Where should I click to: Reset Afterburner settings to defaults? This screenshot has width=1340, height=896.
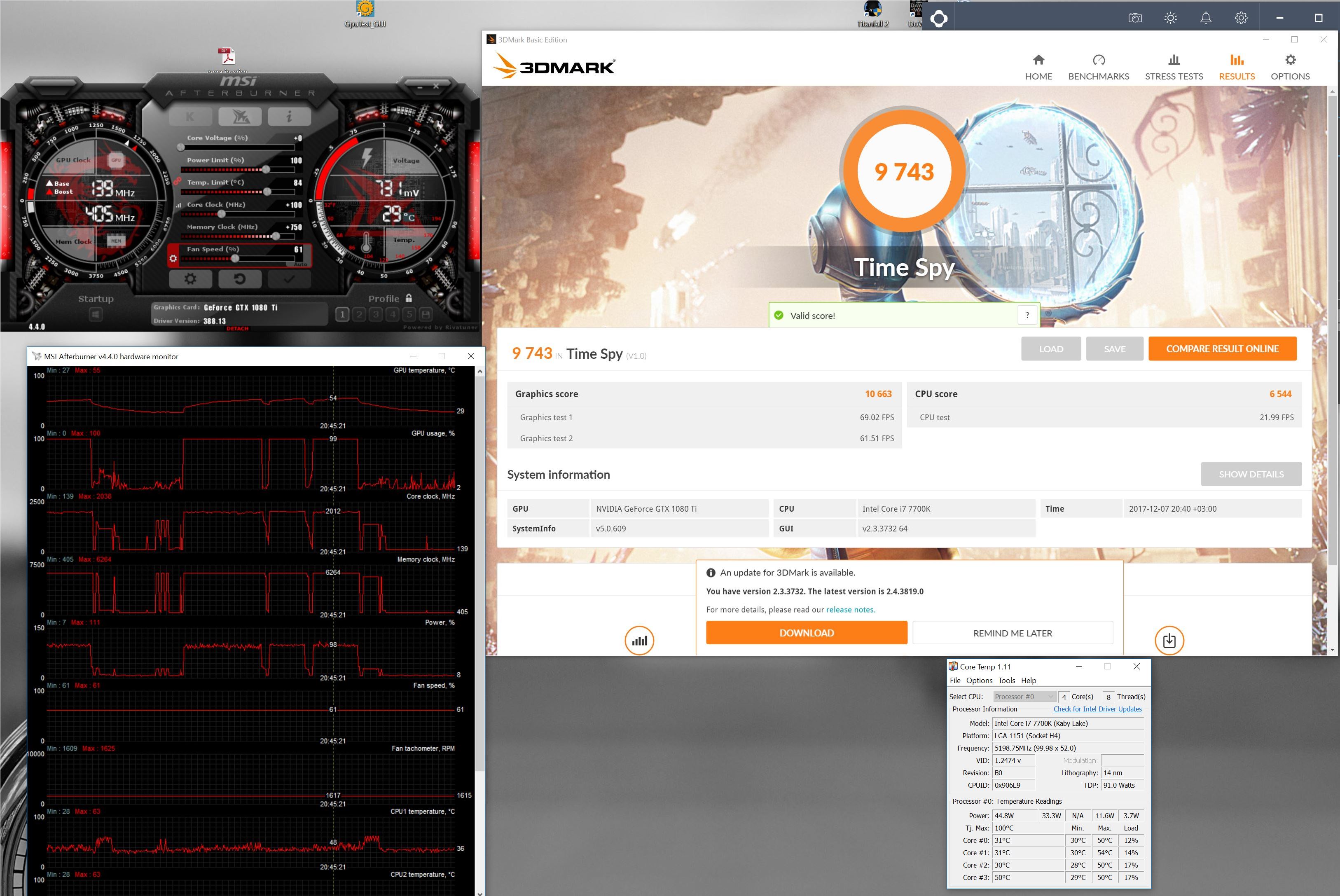coord(240,279)
